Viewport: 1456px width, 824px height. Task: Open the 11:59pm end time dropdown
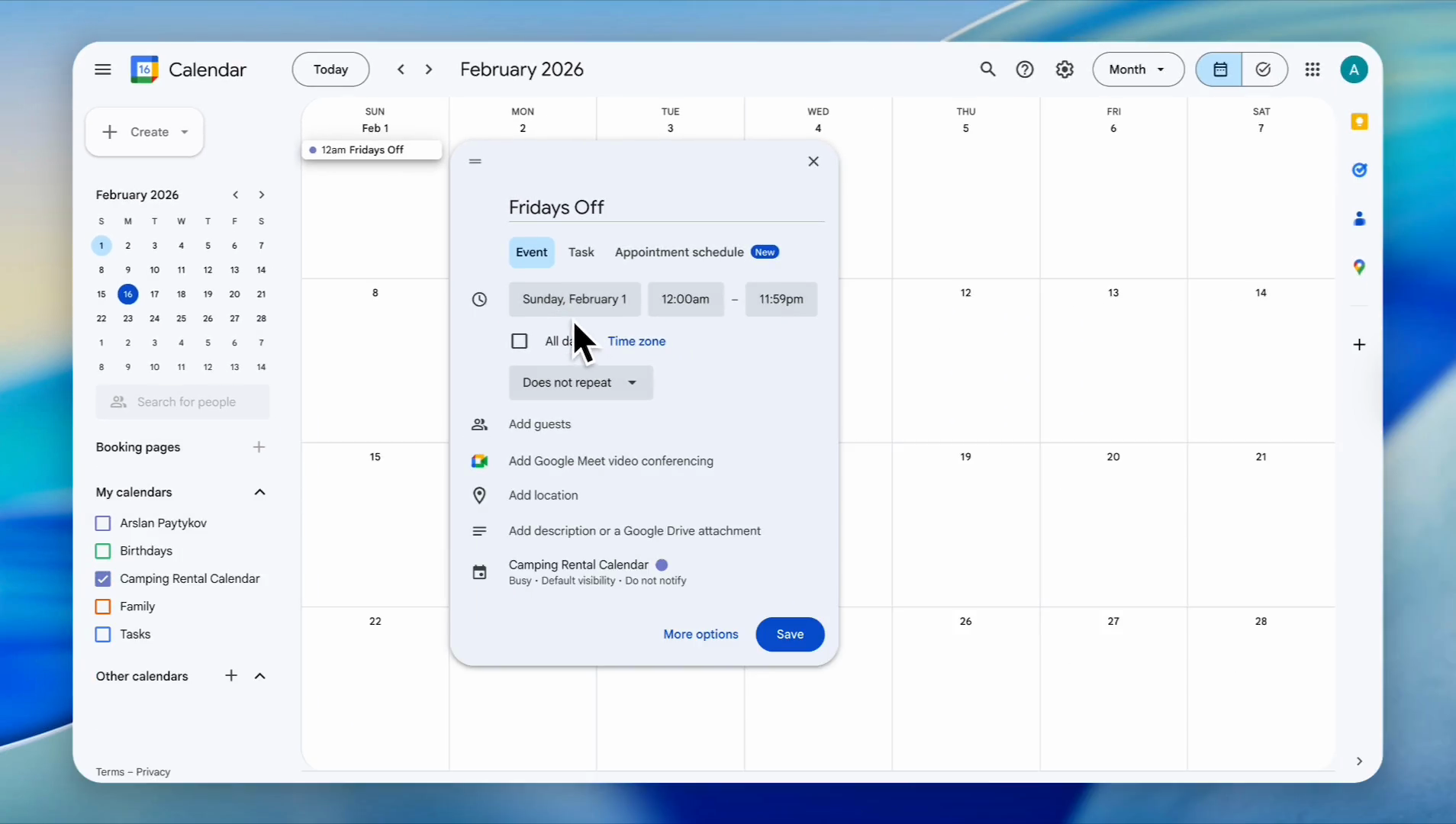[x=781, y=299]
